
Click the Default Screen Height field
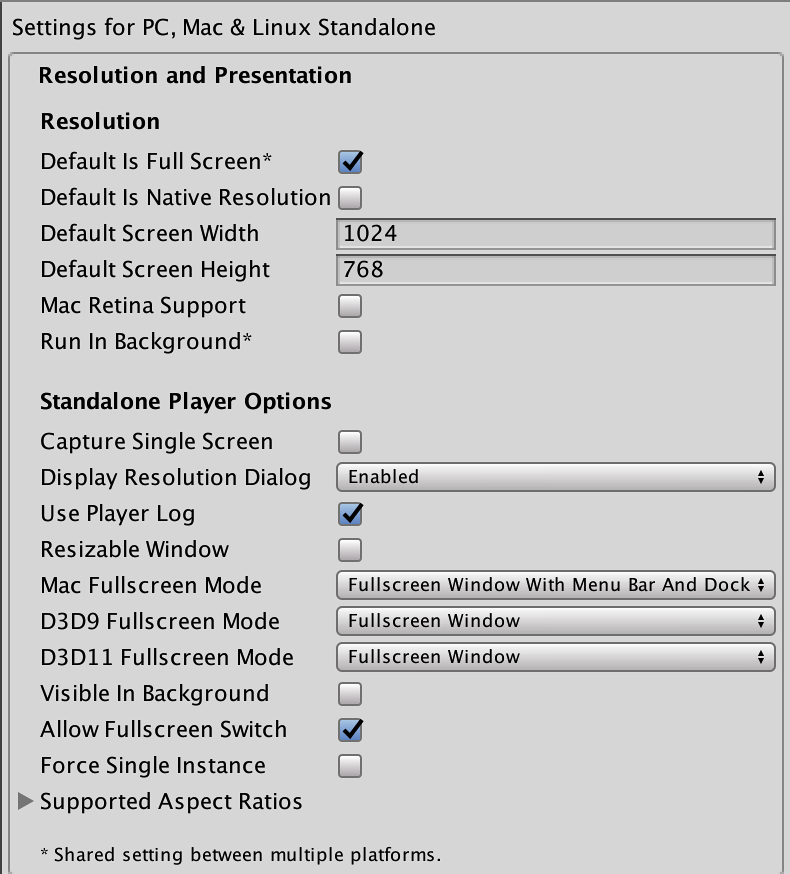coord(555,270)
